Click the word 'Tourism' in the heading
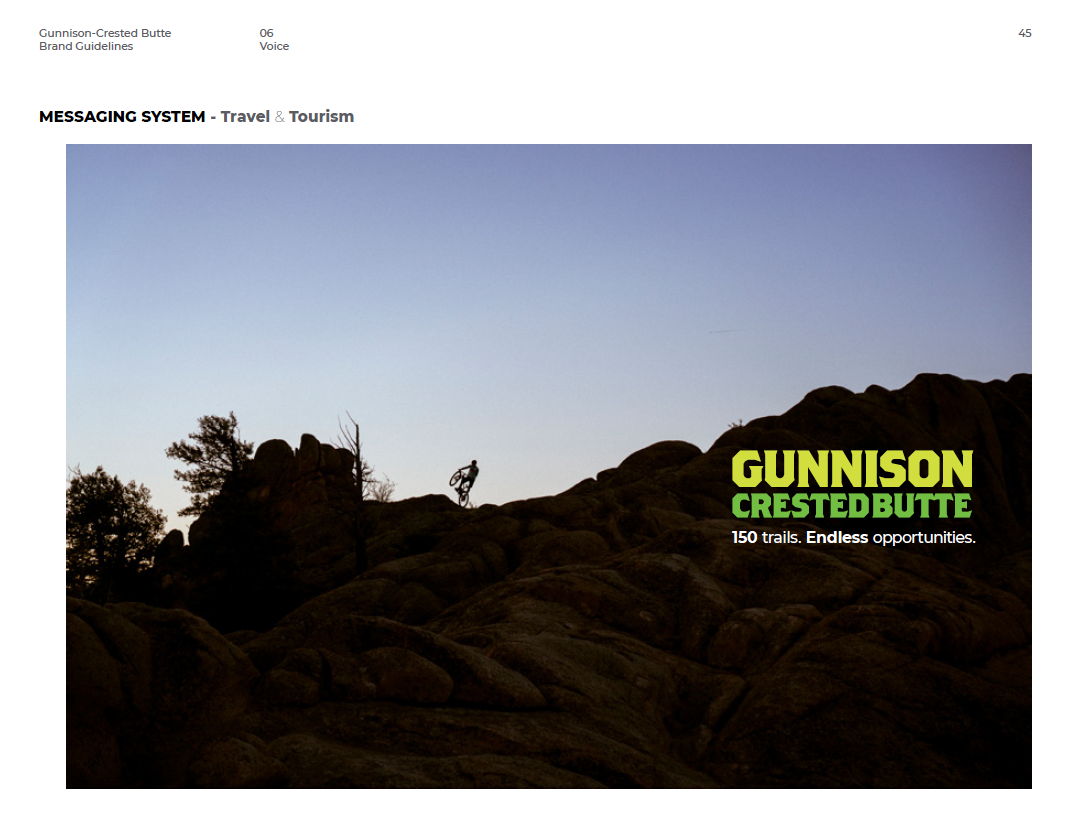The width and height of the screenshot is (1080, 815). [x=321, y=116]
